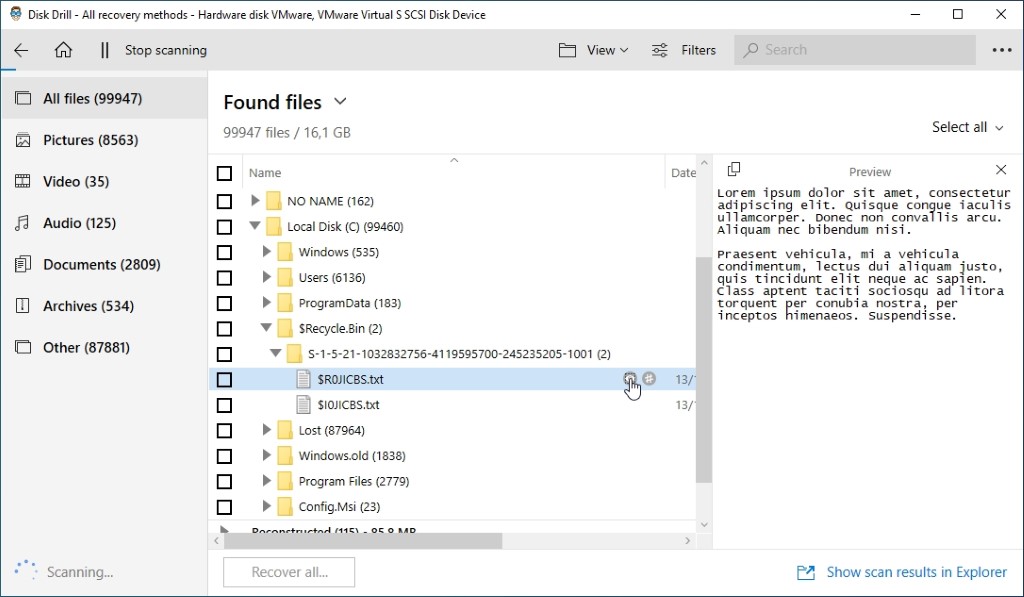The height and width of the screenshot is (597, 1024).
Task: Check the $R0JICBS.txt checkbox
Action: click(x=224, y=379)
